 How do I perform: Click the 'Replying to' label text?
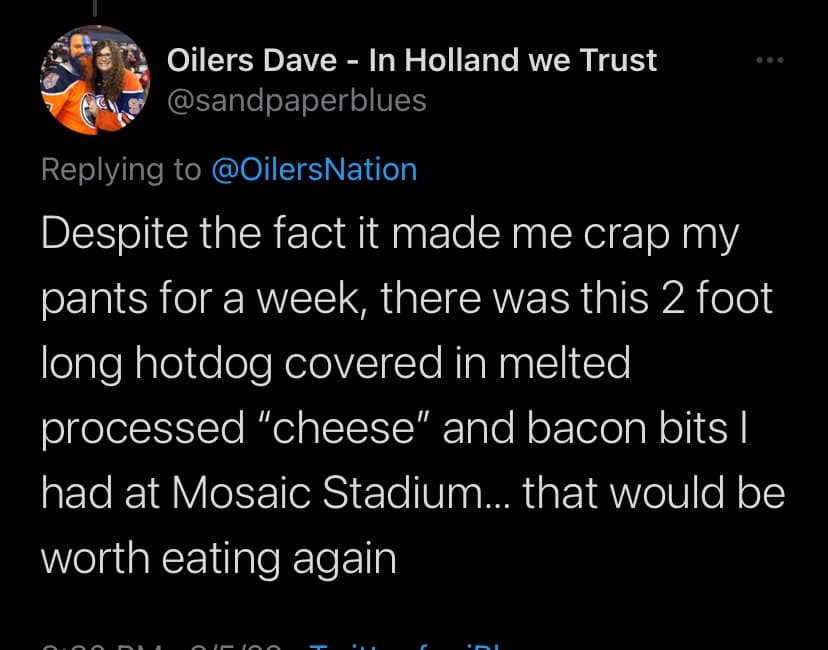point(121,169)
